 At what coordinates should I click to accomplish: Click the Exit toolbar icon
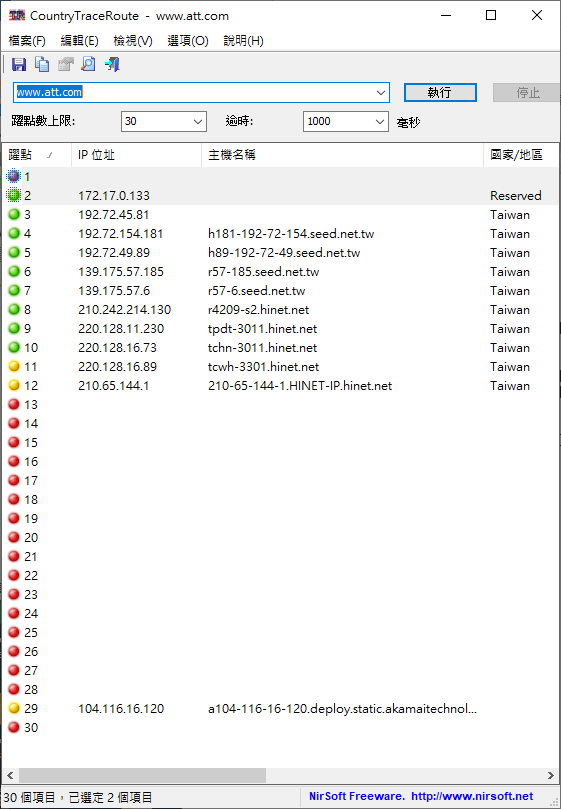[112, 64]
